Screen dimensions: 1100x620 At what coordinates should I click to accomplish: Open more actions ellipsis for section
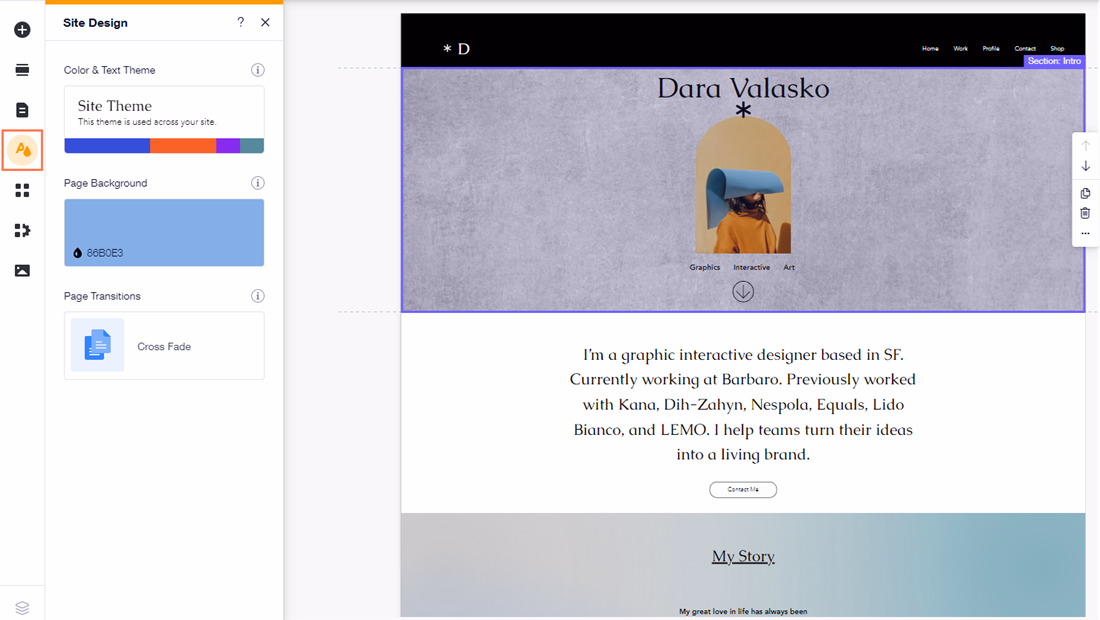point(1085,234)
